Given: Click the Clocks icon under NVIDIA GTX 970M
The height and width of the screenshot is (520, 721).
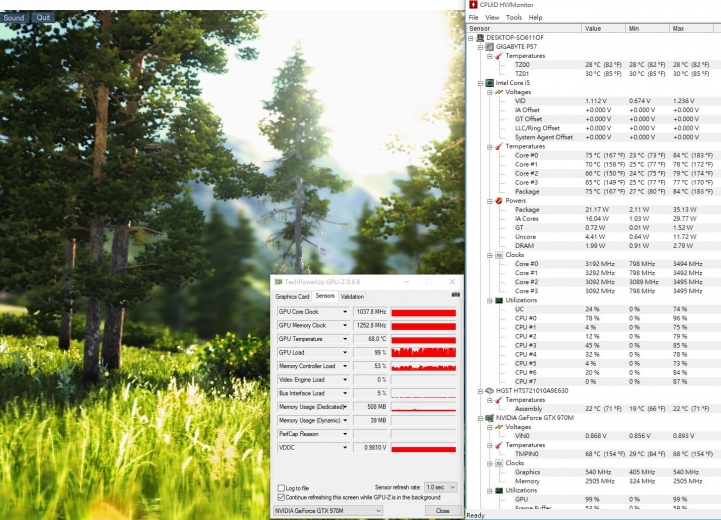Looking at the screenshot, I should pos(499,463).
